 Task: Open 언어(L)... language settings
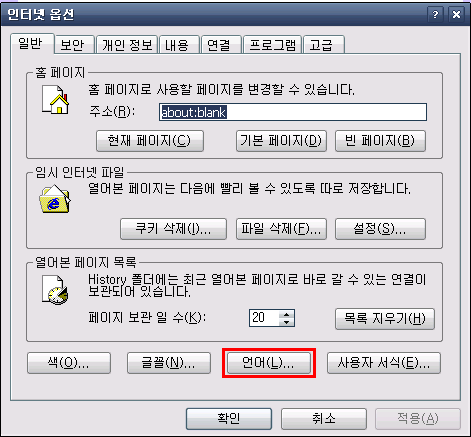269,363
